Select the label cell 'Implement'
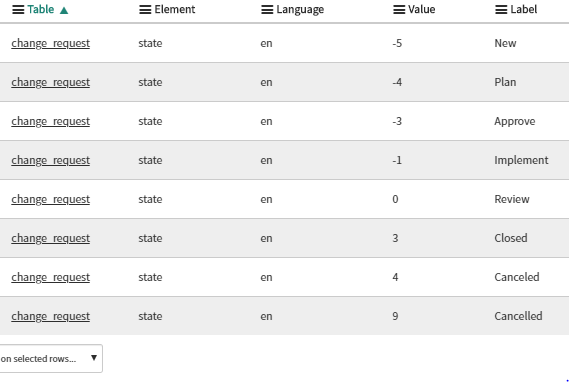Screen dimensions: 569x382 tap(521, 160)
